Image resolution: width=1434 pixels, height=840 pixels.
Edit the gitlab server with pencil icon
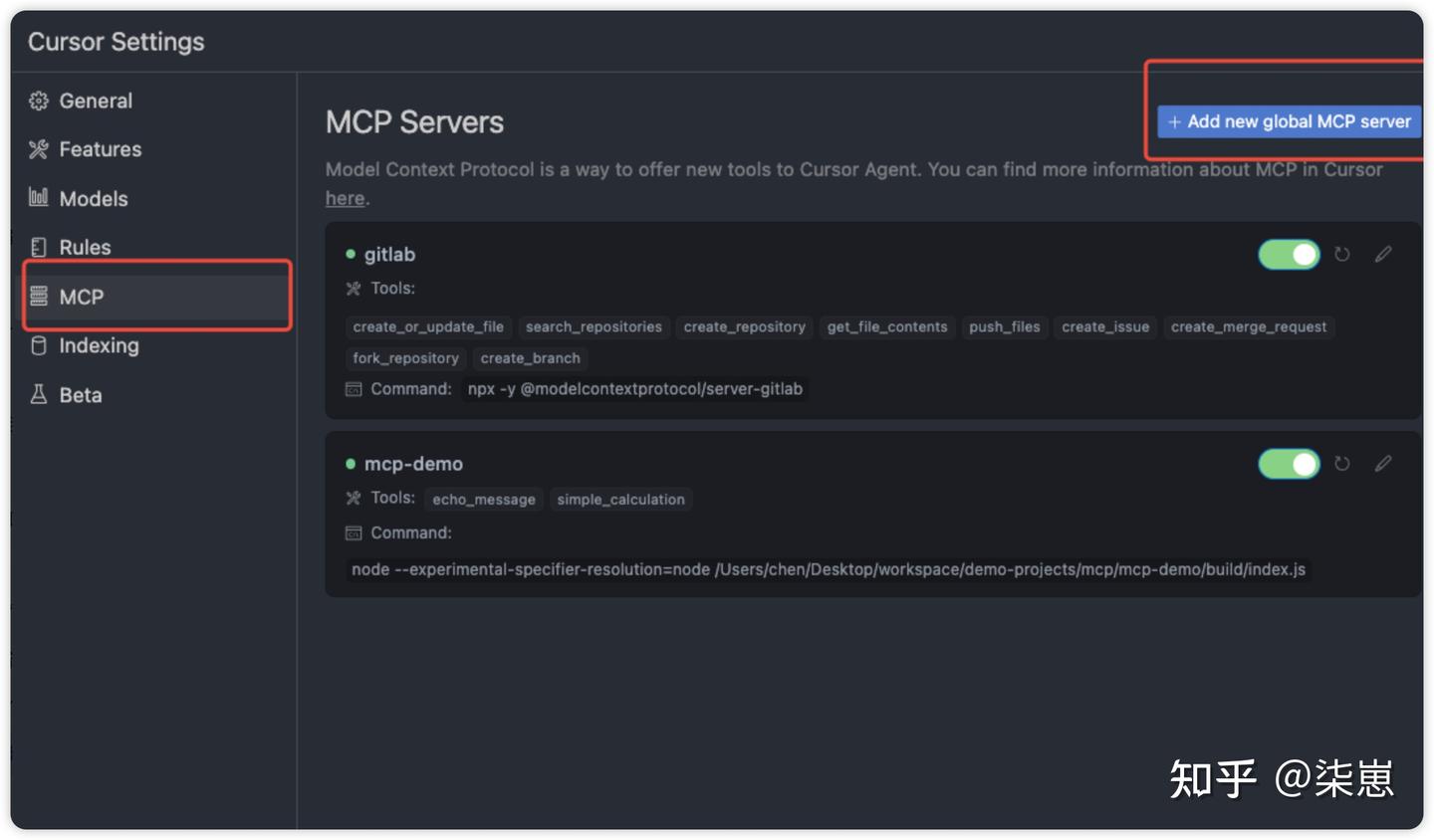coord(1383,254)
